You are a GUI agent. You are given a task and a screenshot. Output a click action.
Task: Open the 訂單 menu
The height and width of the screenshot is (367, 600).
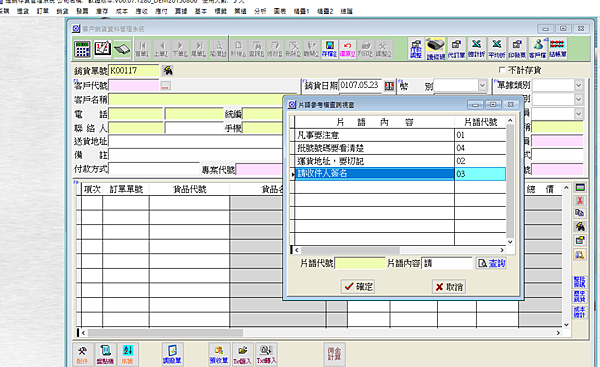(x=42, y=11)
